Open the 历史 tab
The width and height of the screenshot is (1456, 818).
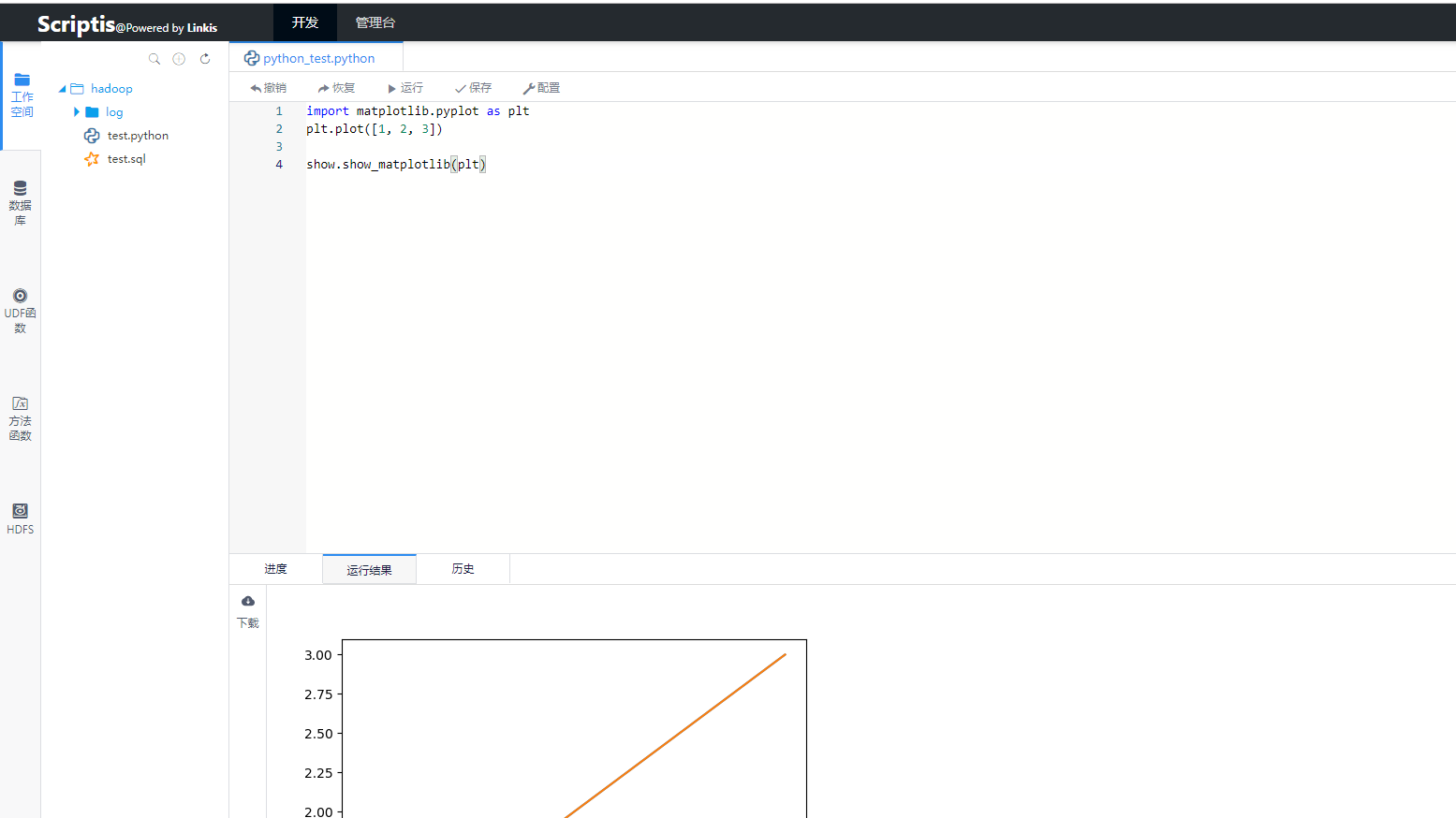pyautogui.click(x=463, y=568)
